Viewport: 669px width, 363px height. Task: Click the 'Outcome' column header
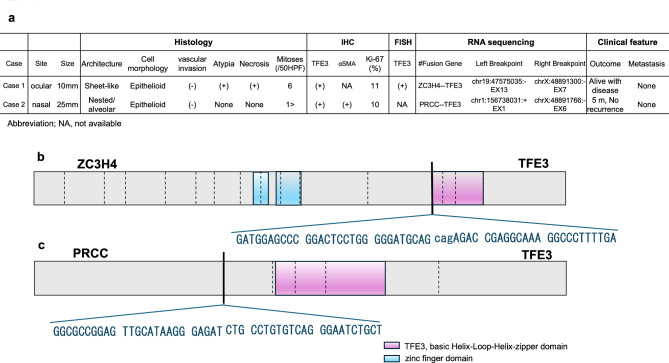[x=605, y=64]
